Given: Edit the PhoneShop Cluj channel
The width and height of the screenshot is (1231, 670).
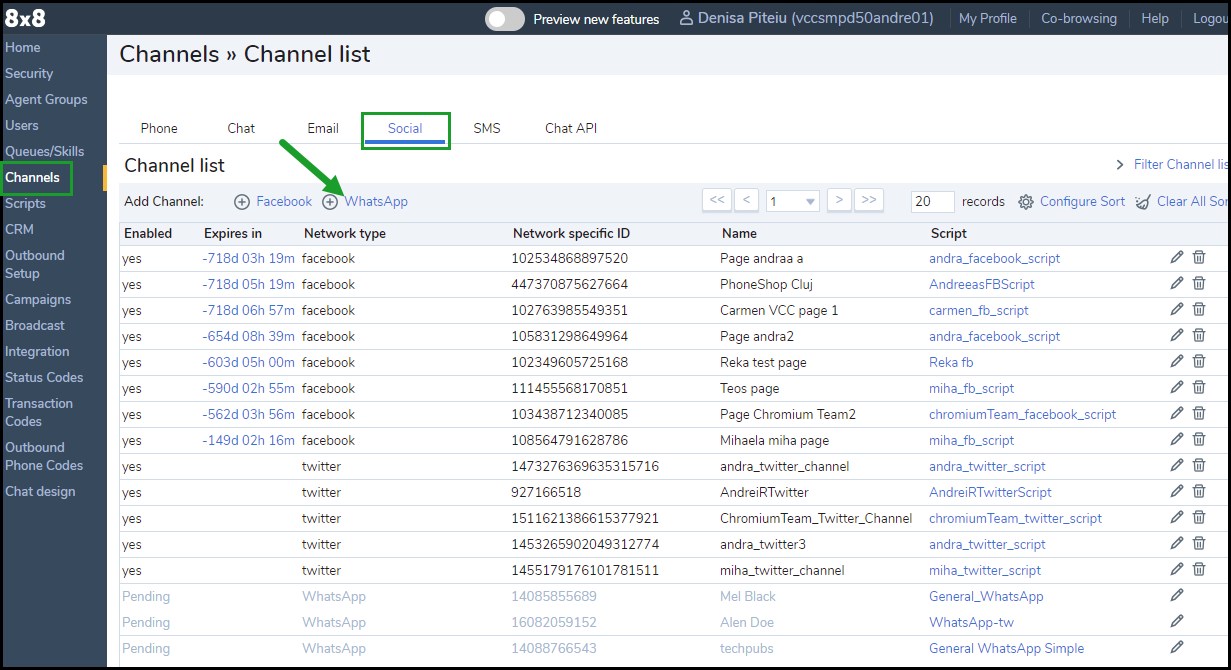Looking at the screenshot, I should click(1177, 283).
